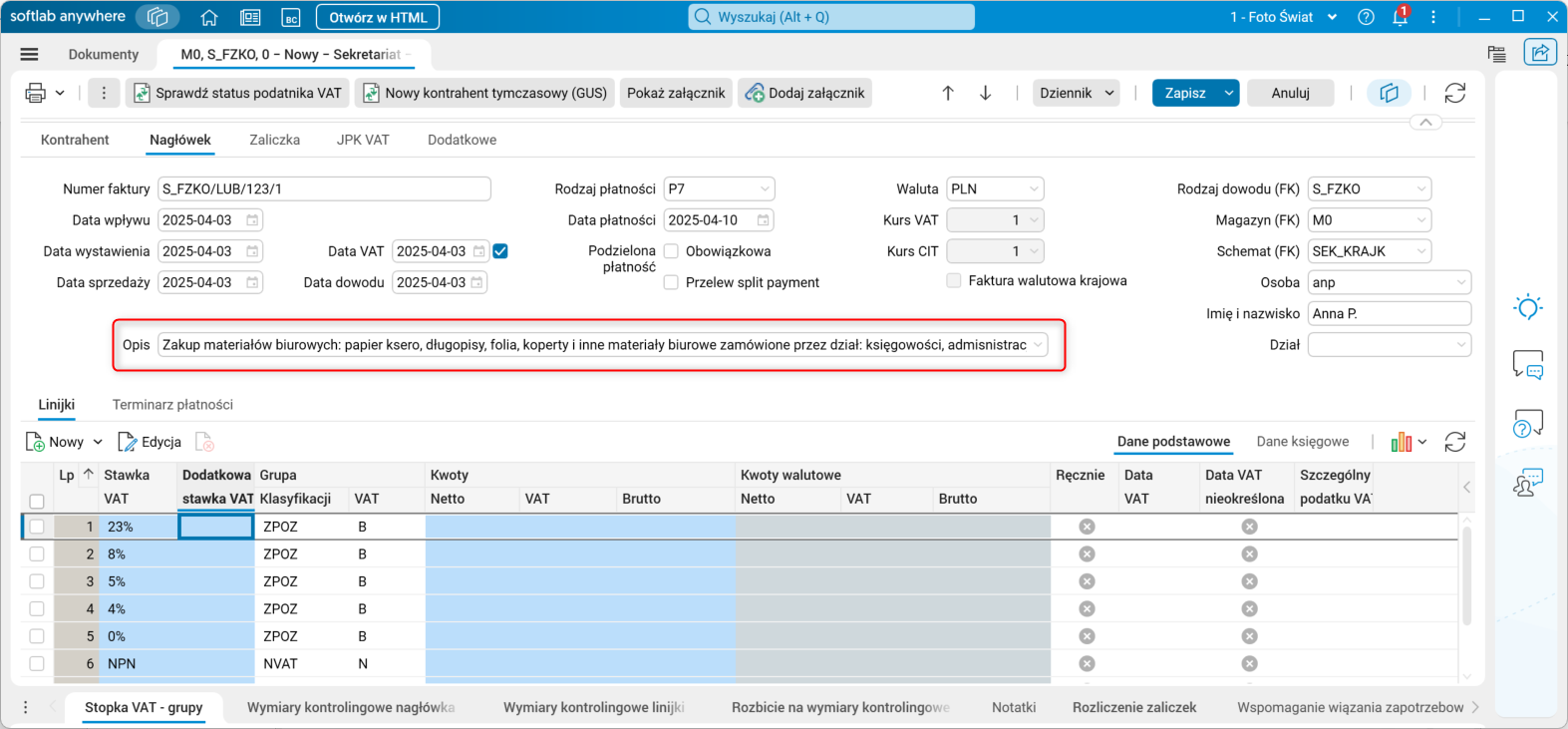Click Nowy kontrahent tymczasowy (GUS)
Image resolution: width=1568 pixels, height=729 pixels.
click(x=484, y=93)
